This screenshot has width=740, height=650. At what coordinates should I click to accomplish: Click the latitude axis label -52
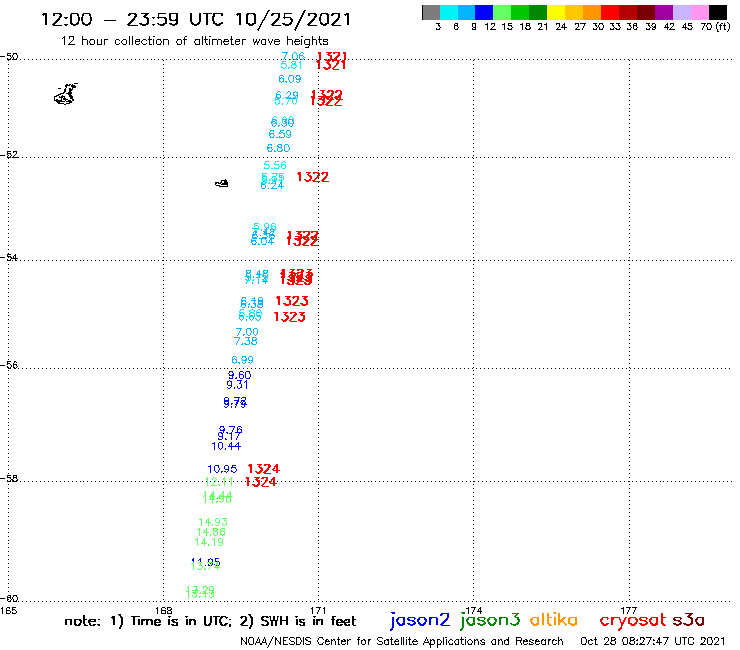[9, 155]
